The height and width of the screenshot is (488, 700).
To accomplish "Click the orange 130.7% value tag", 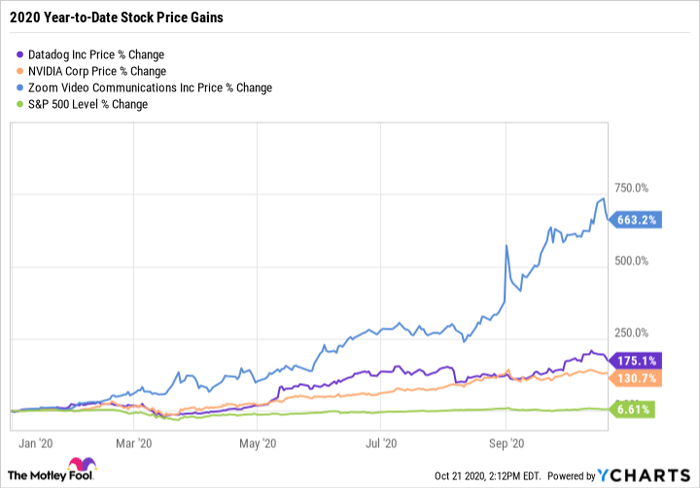I will pos(634,378).
